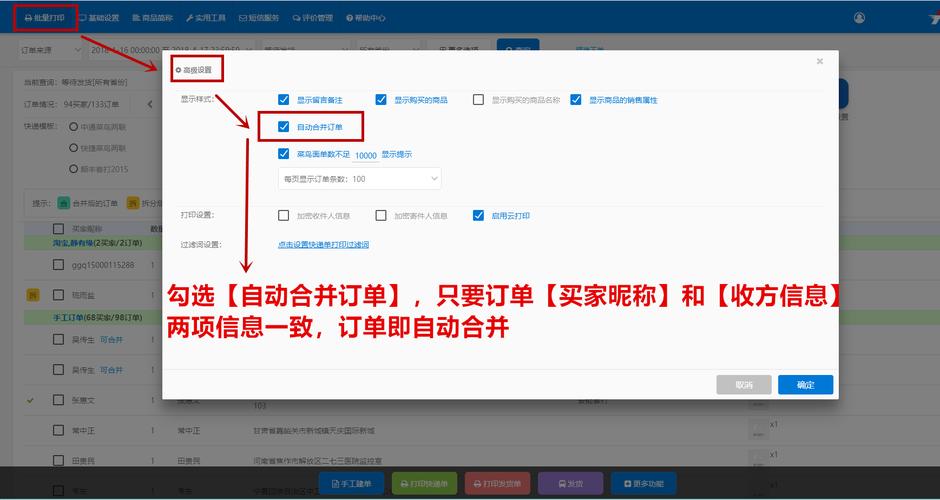940x500 pixels.
Task: Select 中通菜鸟两联 radio option
Action: (x=73, y=126)
